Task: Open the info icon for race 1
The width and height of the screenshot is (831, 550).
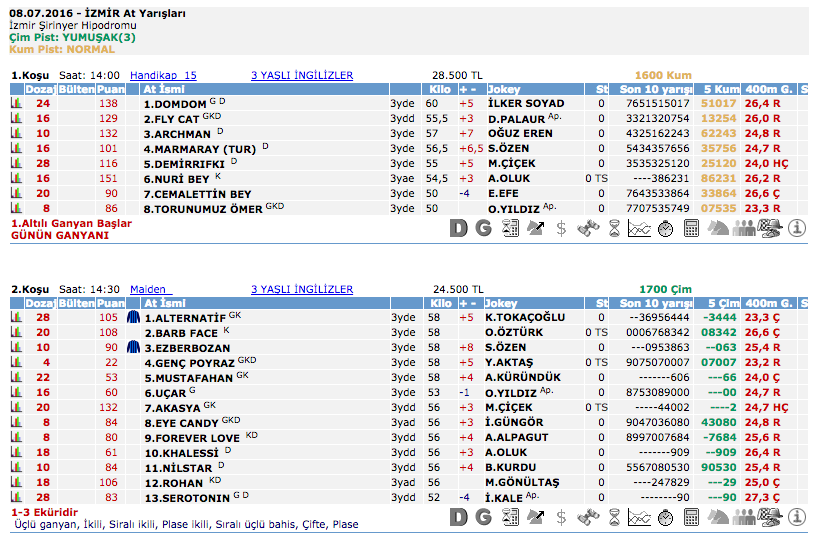Action: pos(797,228)
